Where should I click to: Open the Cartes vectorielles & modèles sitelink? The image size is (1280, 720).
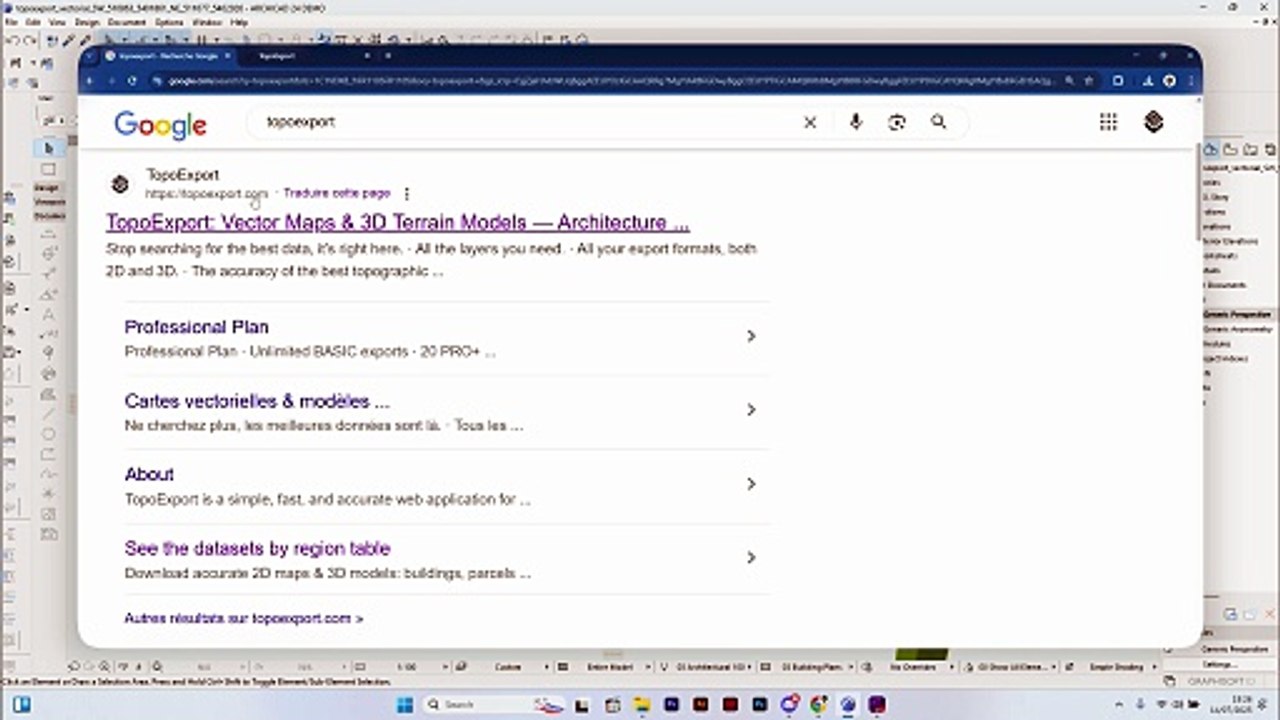tap(257, 401)
